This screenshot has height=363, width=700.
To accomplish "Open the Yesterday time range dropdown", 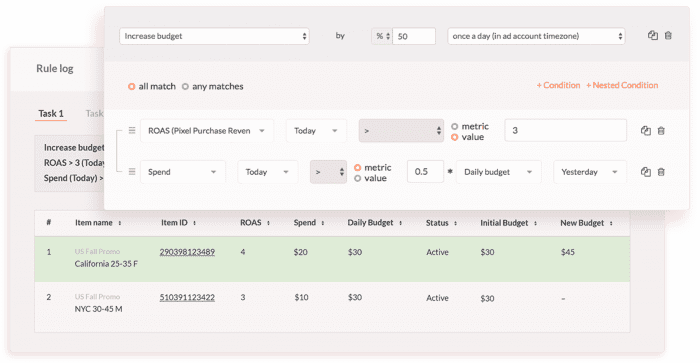I will tap(590, 172).
